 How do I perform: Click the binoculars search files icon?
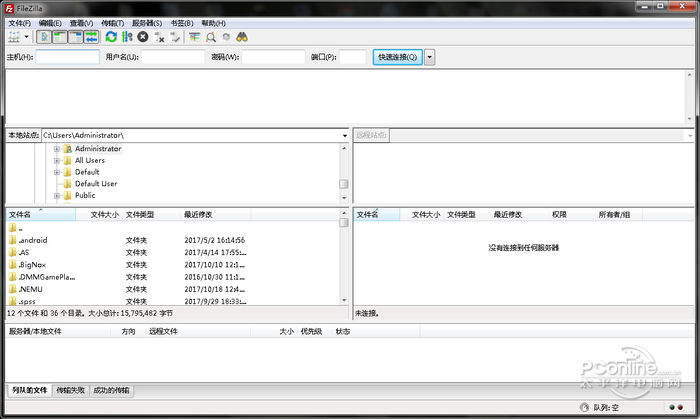pos(242,37)
